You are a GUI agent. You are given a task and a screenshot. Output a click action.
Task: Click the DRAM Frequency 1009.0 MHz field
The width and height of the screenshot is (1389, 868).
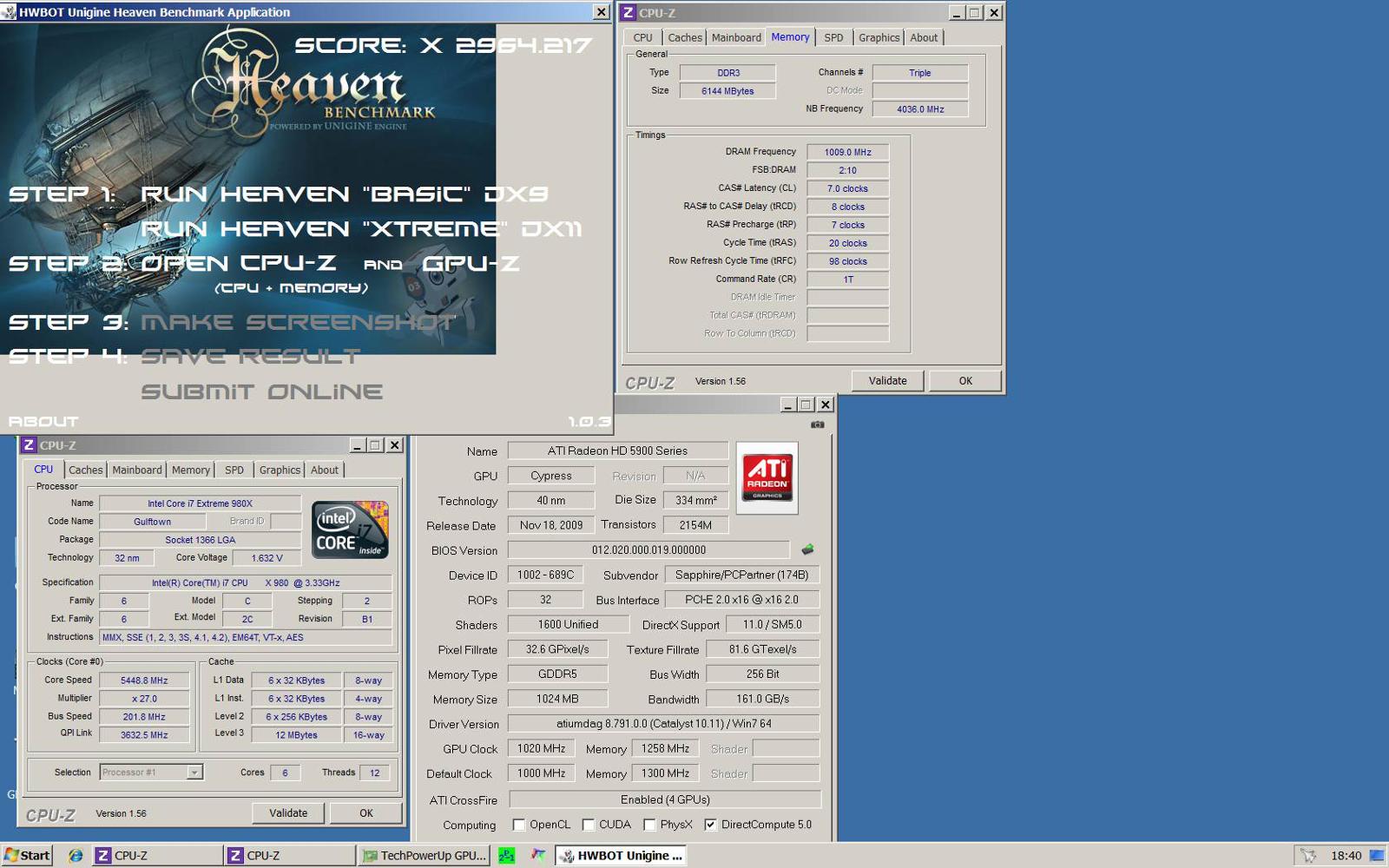tap(847, 152)
